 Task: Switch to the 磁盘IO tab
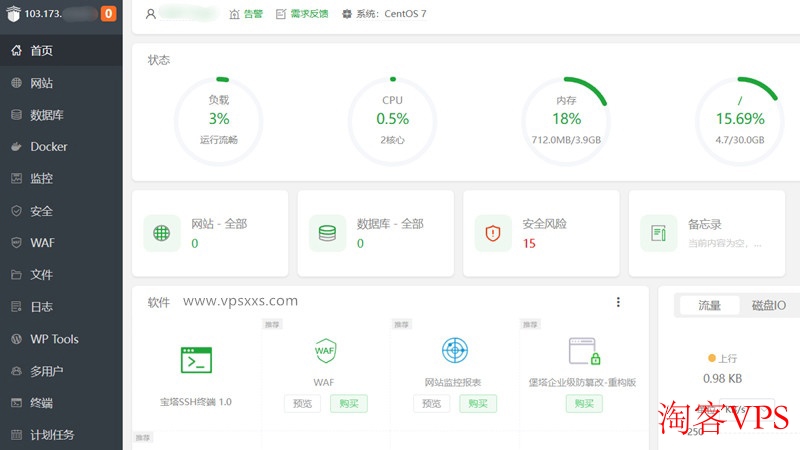click(x=769, y=305)
